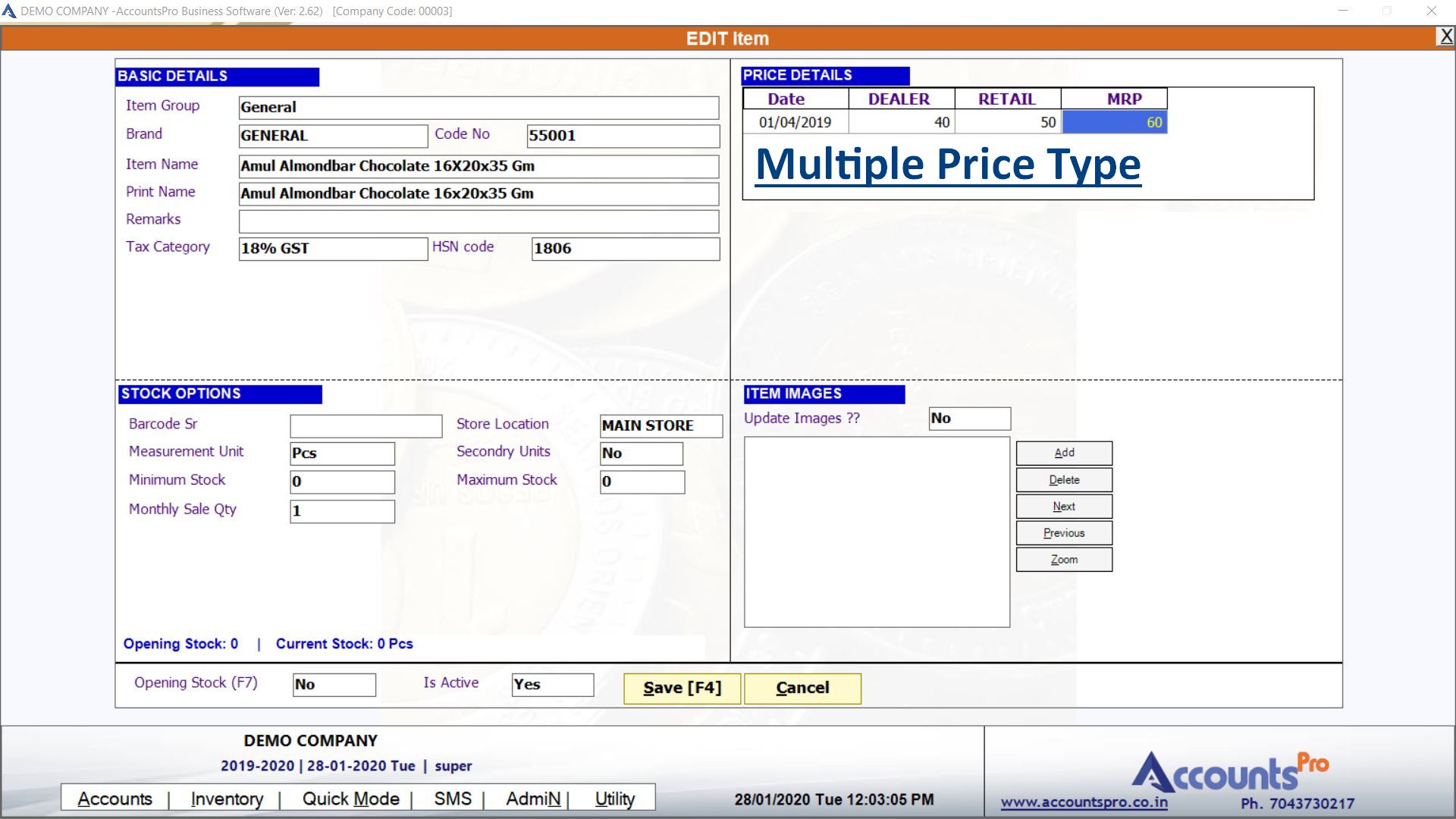Screen dimensions: 1456x819
Task: Click the Cancel button
Action: click(802, 688)
